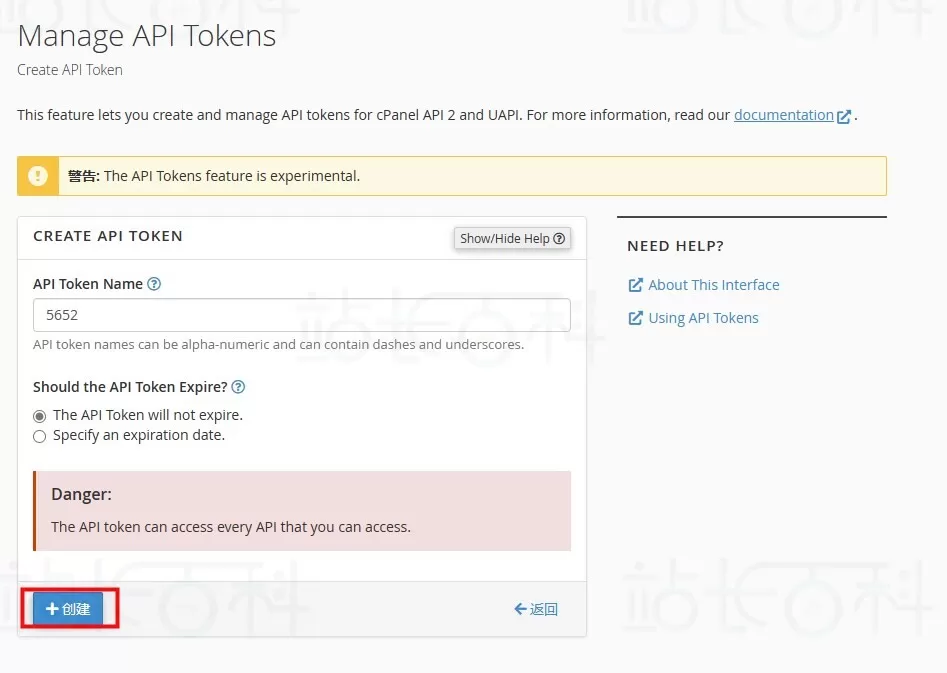Click the 'The API Token will not expire.' label

coord(148,414)
